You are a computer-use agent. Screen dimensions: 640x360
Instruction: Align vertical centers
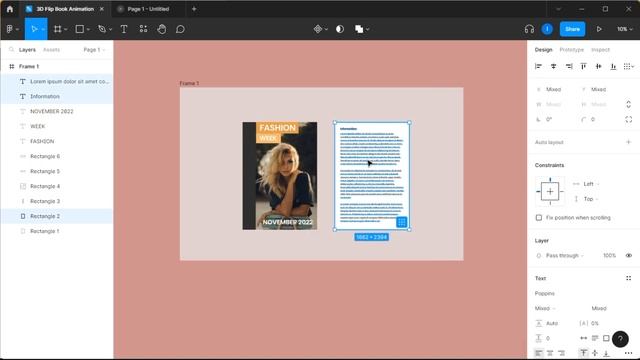pyautogui.click(x=598, y=66)
